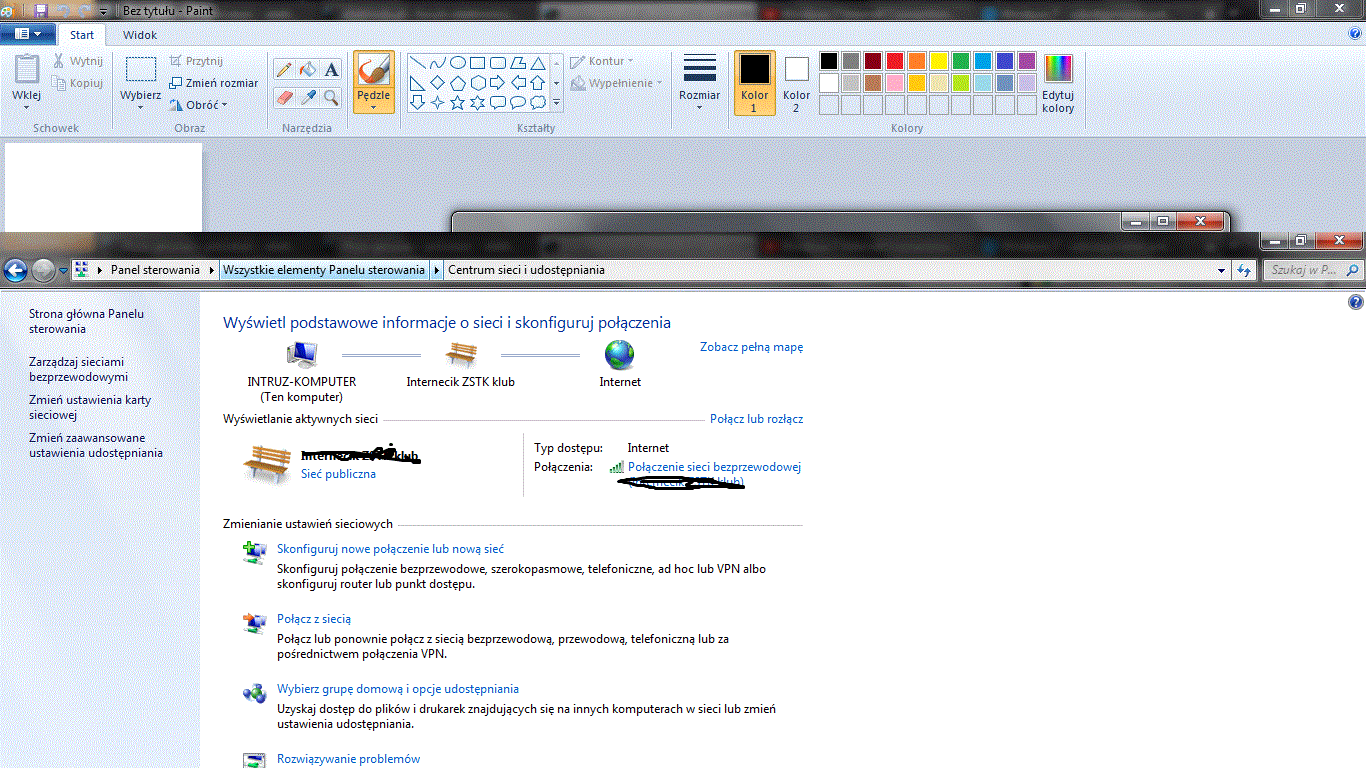Pick the red swatch in Kolory palette
1366x768 pixels.
(x=894, y=60)
